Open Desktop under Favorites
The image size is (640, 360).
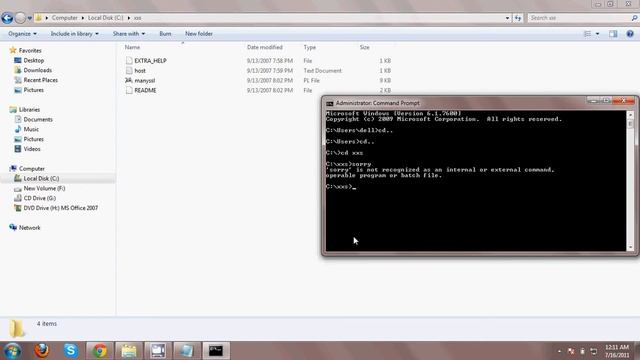pyautogui.click(x=33, y=60)
